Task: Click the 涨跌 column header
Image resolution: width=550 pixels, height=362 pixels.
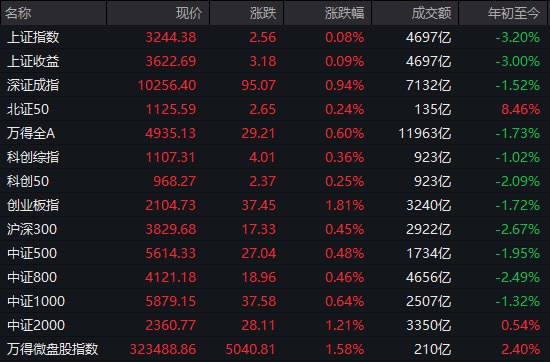Action: (246, 13)
